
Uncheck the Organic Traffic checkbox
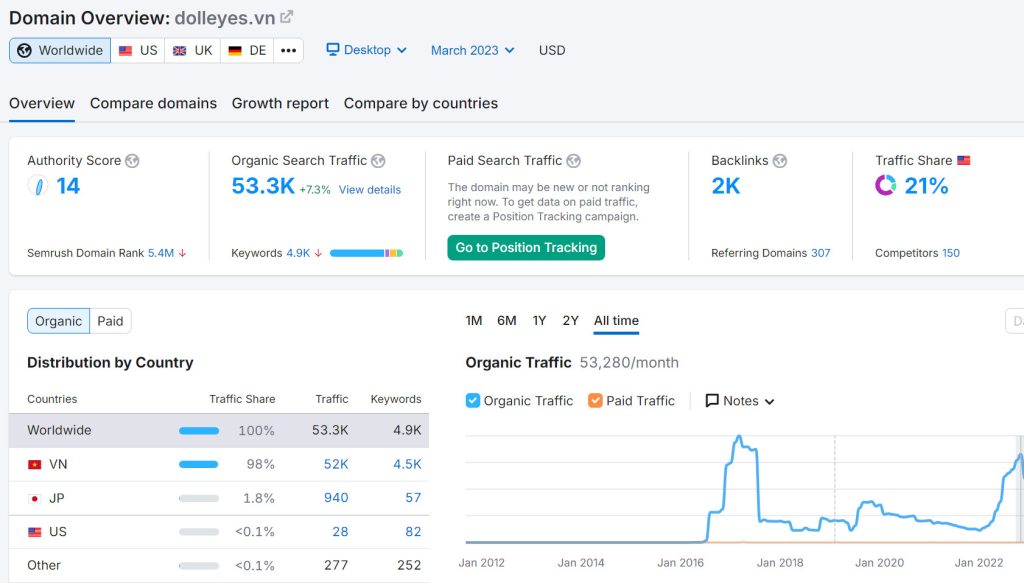473,401
